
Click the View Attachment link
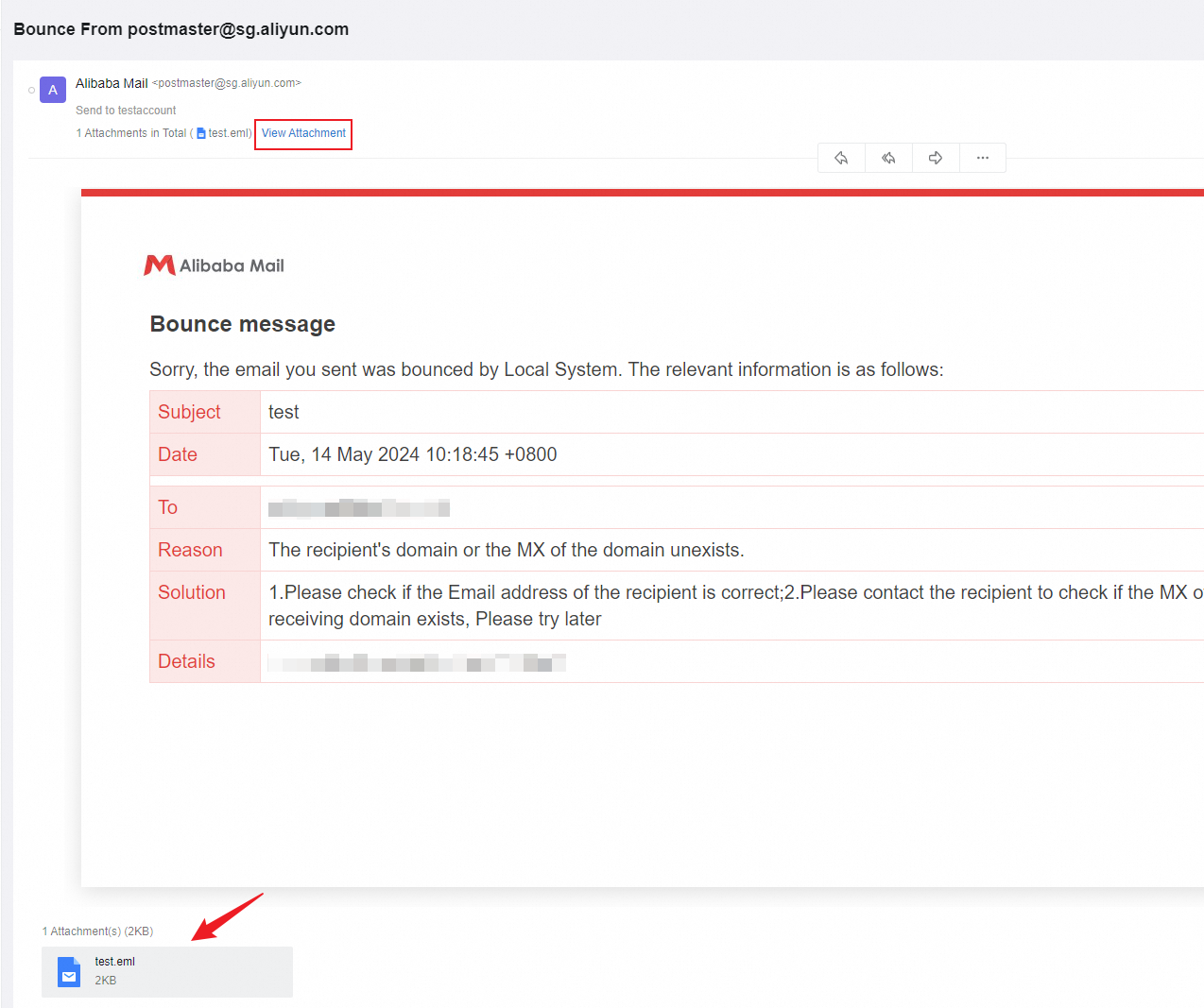tap(303, 133)
